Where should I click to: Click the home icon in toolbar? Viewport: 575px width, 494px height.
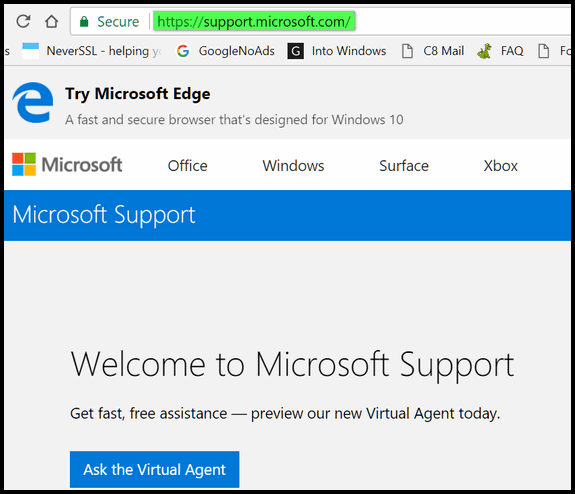click(x=51, y=21)
